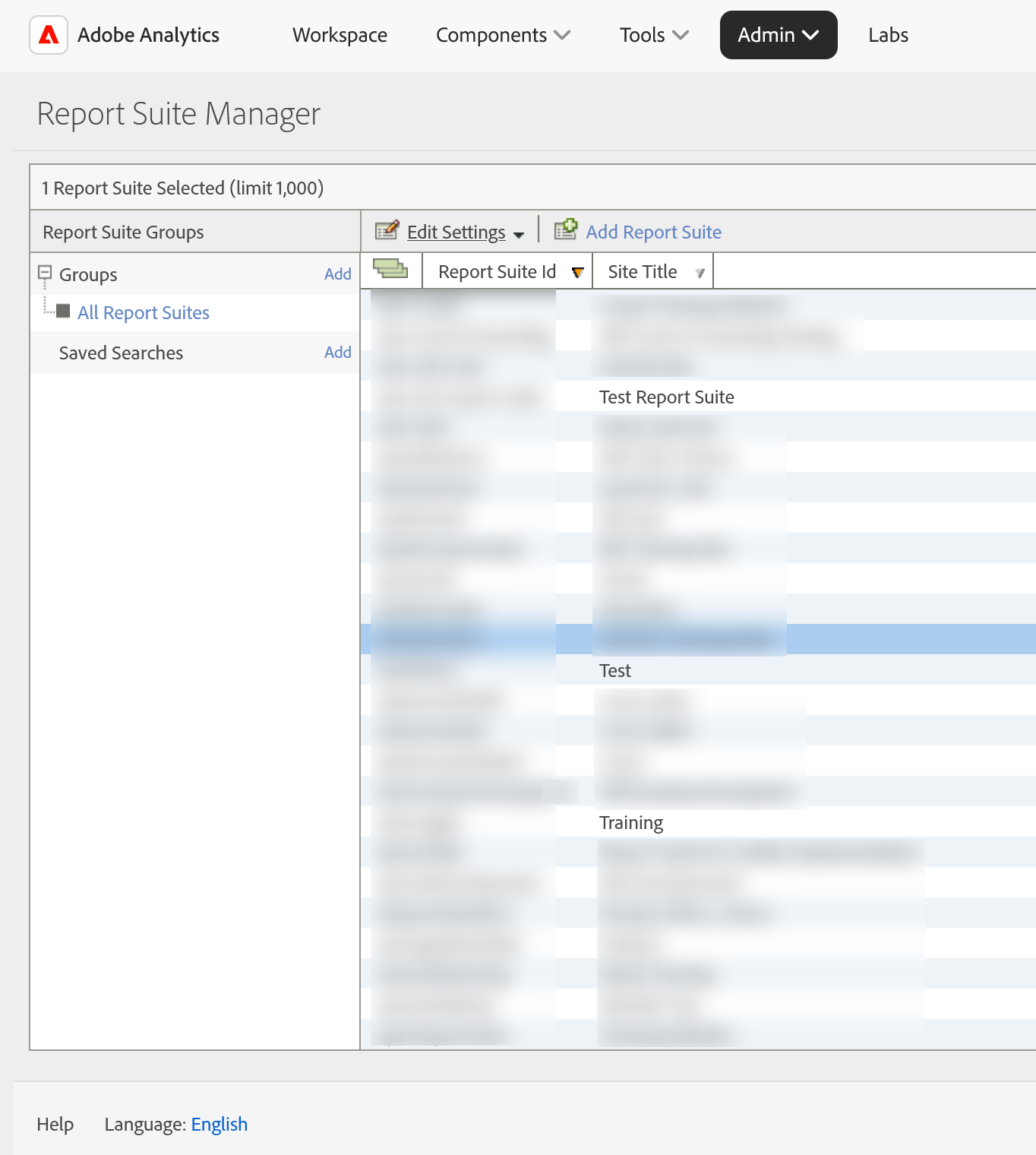
Task: Click the Edit Settings pencil icon
Action: (387, 230)
